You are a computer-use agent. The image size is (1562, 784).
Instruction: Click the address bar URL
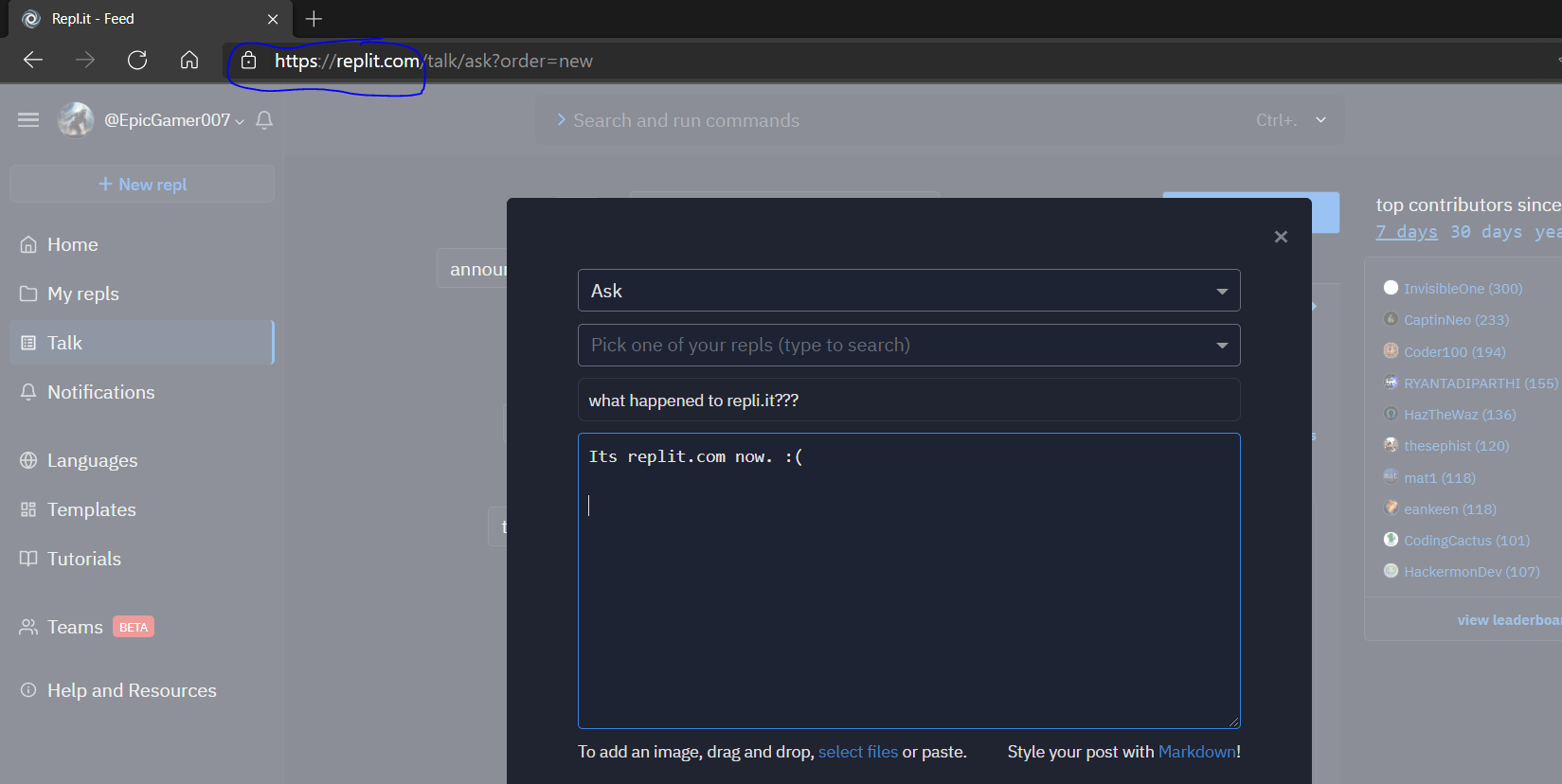[x=434, y=61]
